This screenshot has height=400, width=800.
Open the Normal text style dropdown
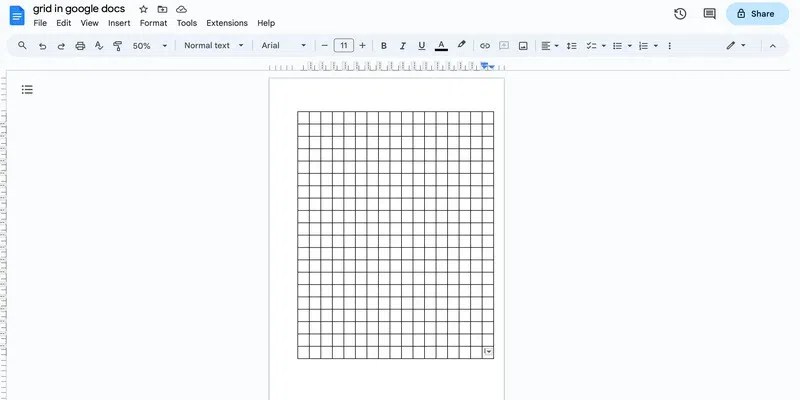[x=214, y=45]
